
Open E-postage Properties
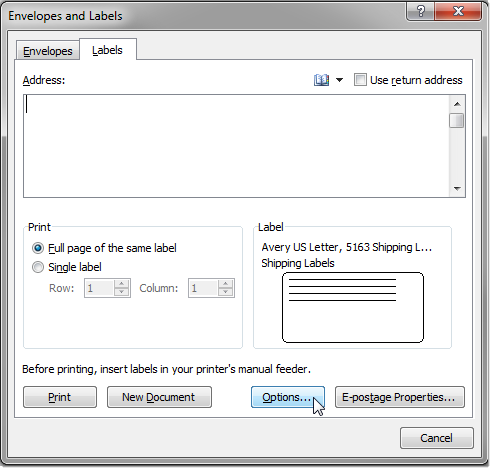pos(400,397)
